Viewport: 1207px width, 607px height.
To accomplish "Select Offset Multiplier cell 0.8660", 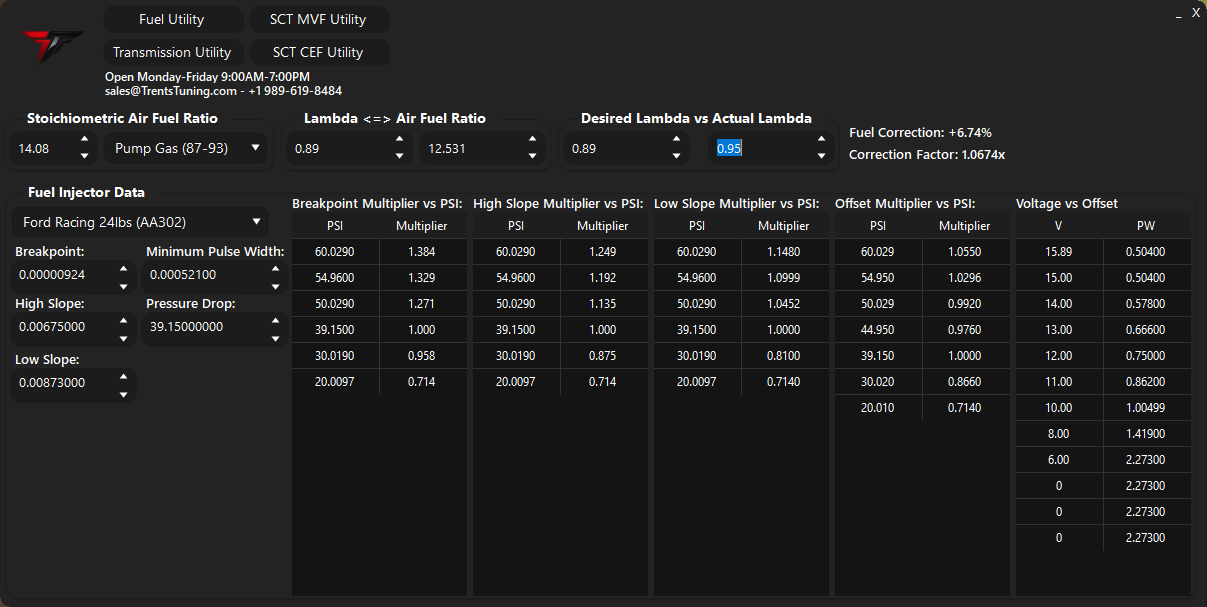I will [965, 382].
